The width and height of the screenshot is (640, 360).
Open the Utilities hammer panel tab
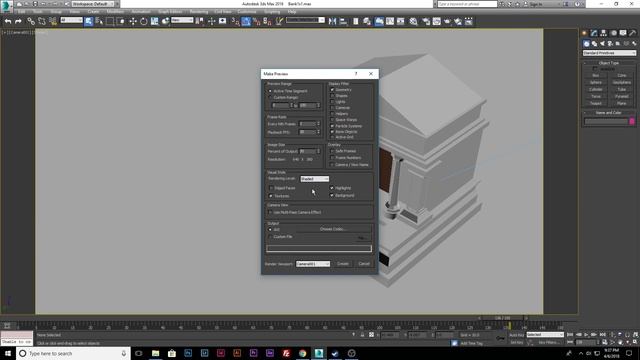[x=633, y=33]
